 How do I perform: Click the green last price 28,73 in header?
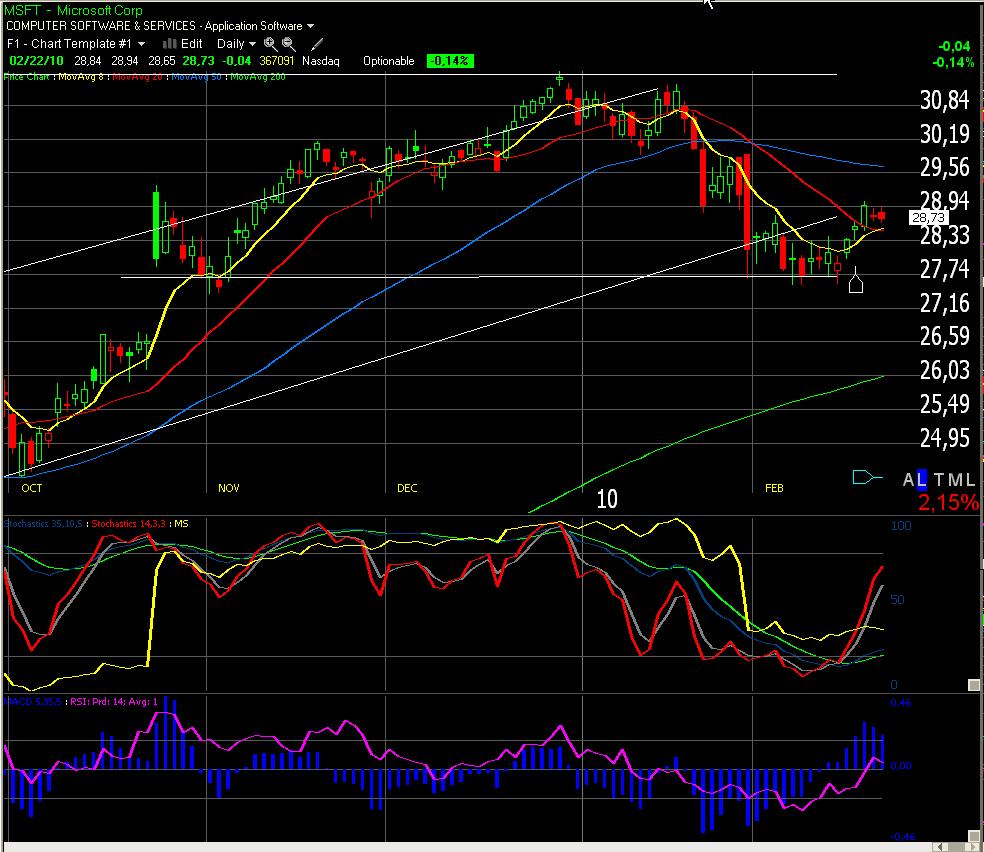(198, 61)
